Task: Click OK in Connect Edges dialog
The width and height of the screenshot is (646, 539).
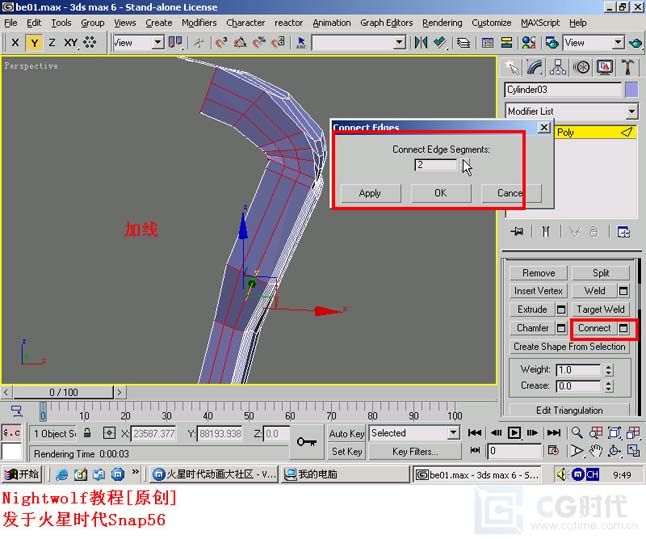Action: 440,193
